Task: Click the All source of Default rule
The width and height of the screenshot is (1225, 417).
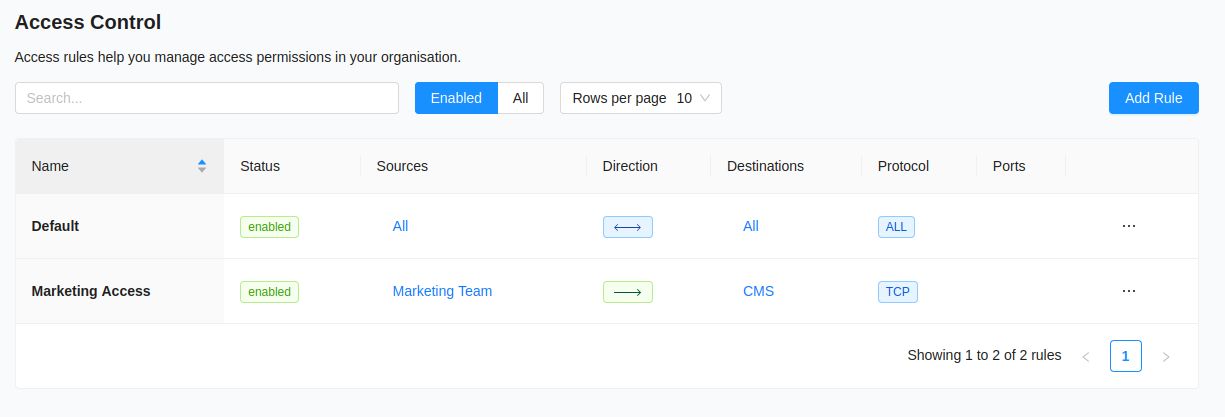Action: [x=400, y=226]
